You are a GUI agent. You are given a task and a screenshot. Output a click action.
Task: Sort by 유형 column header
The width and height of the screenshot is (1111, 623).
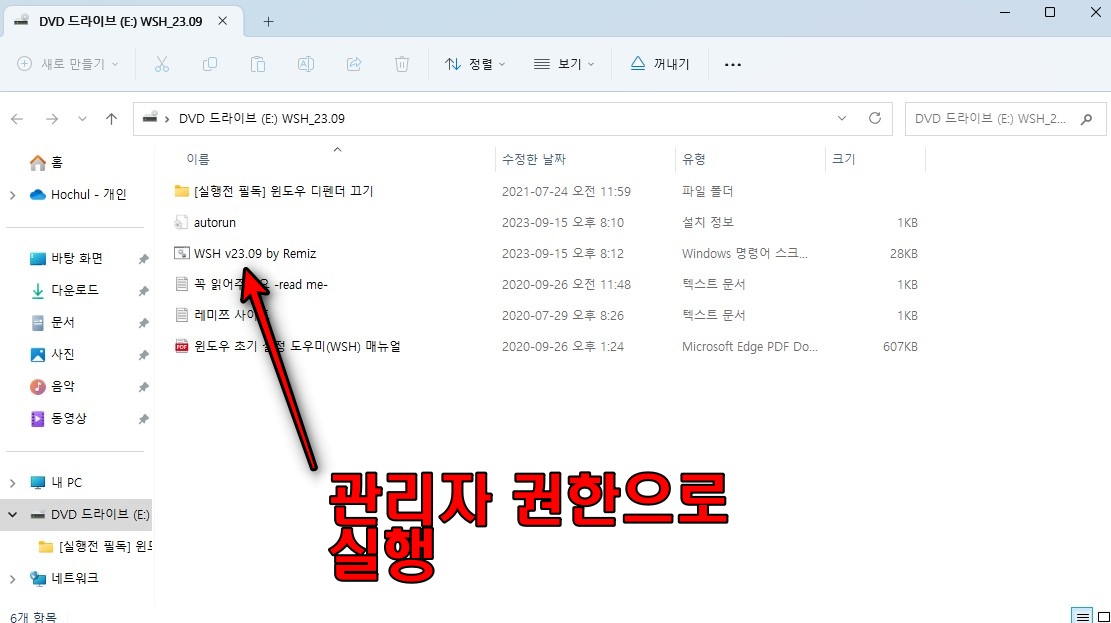coord(694,159)
